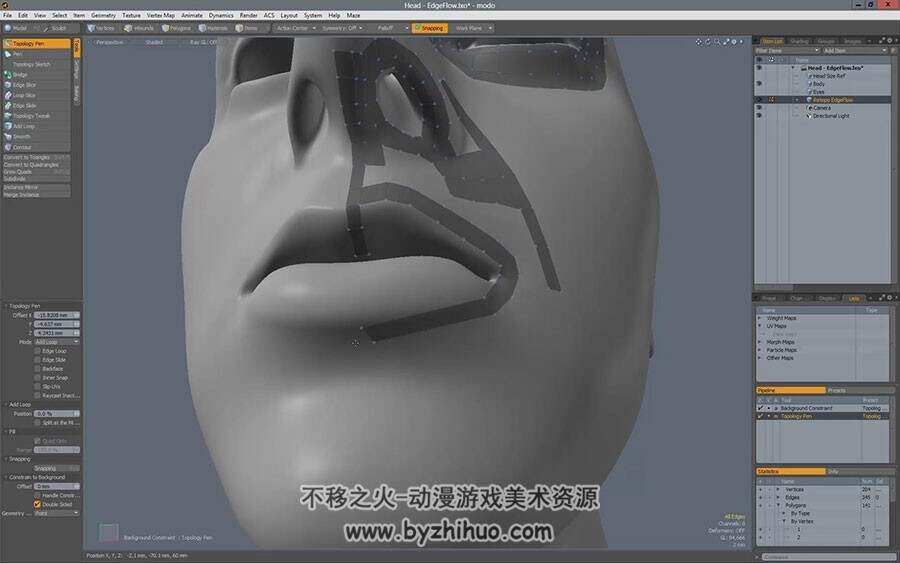Click the Command input field
Screen dimensions: 900x563
(828, 557)
